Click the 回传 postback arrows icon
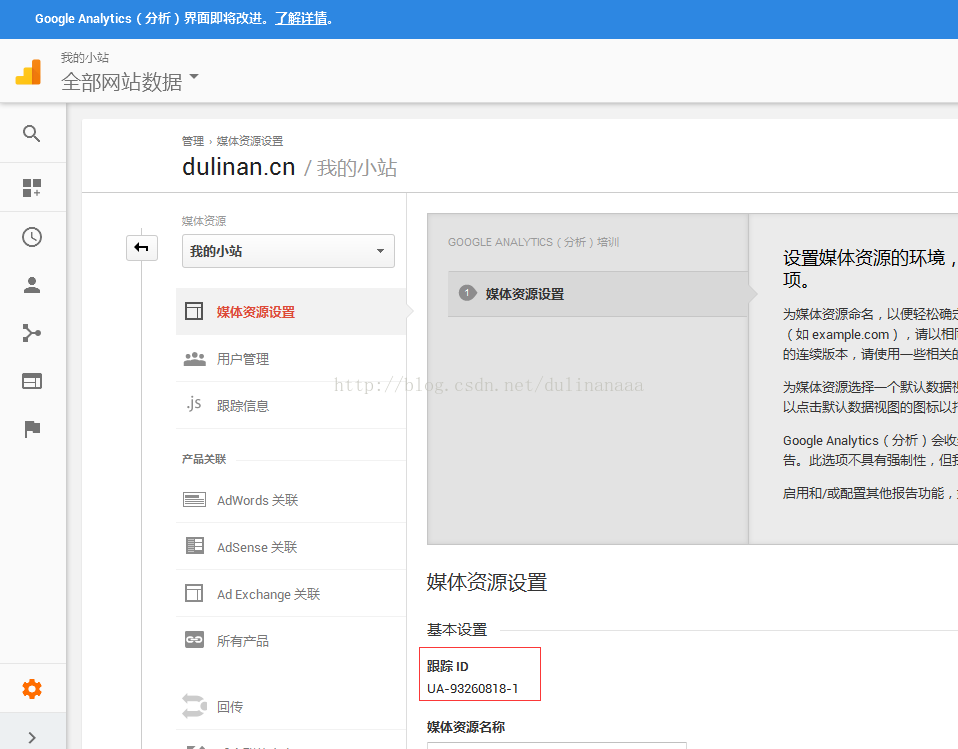This screenshot has width=958, height=749. click(194, 706)
